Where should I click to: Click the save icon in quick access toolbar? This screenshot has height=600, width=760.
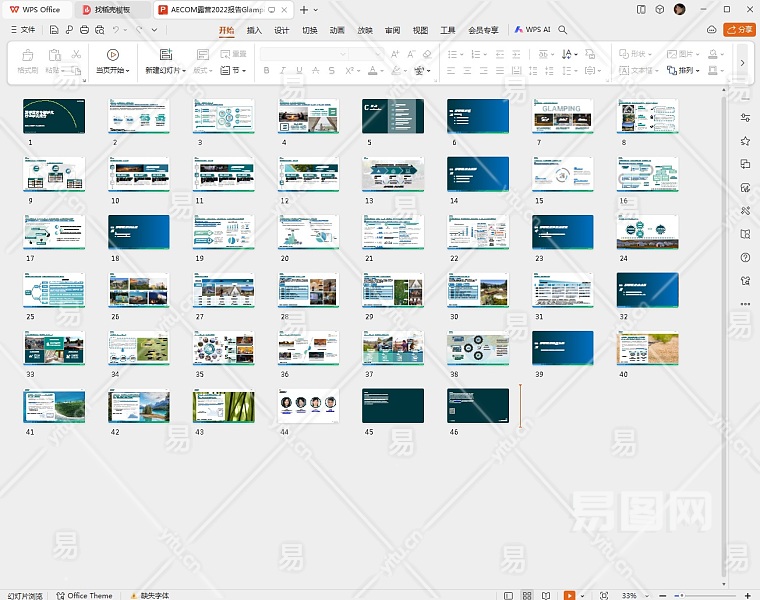[55, 30]
